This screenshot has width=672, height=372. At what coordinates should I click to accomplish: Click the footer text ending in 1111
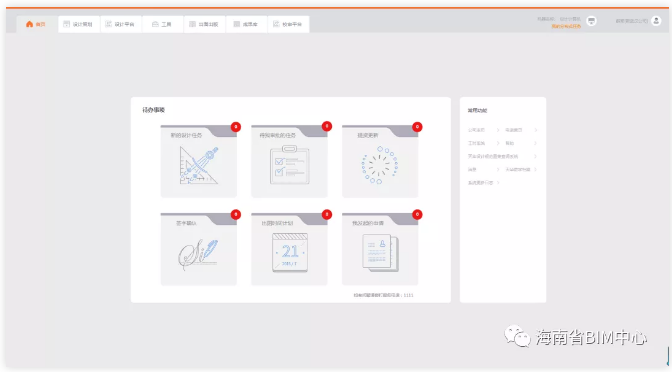point(384,295)
